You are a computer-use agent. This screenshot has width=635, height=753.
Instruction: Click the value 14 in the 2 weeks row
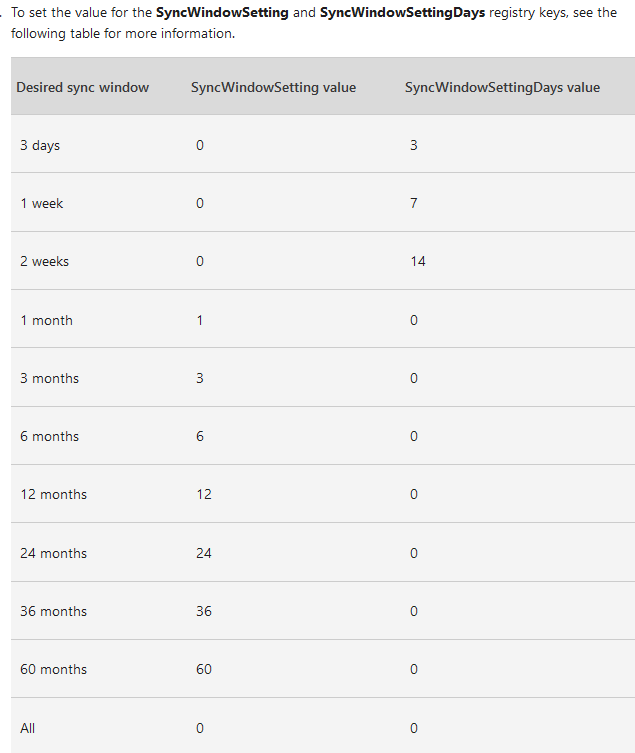click(x=417, y=261)
